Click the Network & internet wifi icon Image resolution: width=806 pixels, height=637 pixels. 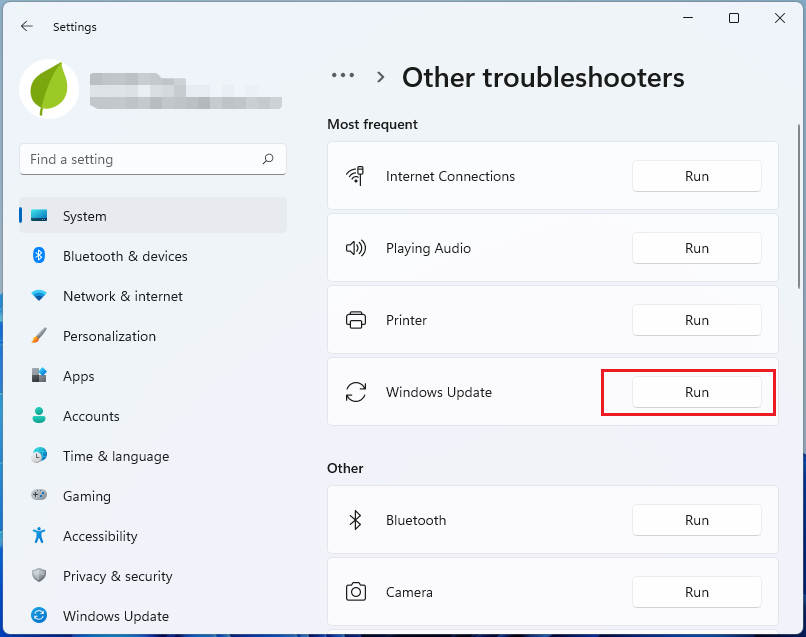(x=39, y=296)
